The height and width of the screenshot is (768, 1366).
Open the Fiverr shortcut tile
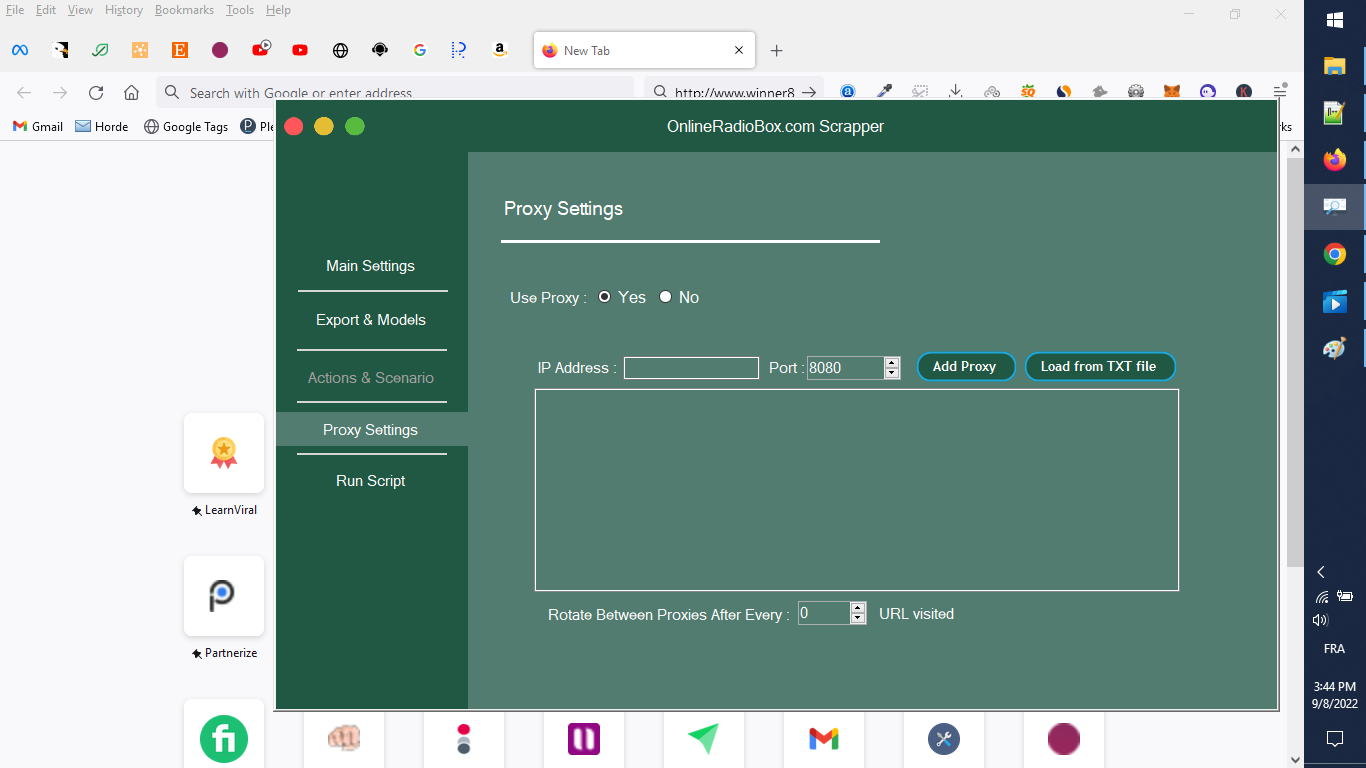click(x=224, y=734)
